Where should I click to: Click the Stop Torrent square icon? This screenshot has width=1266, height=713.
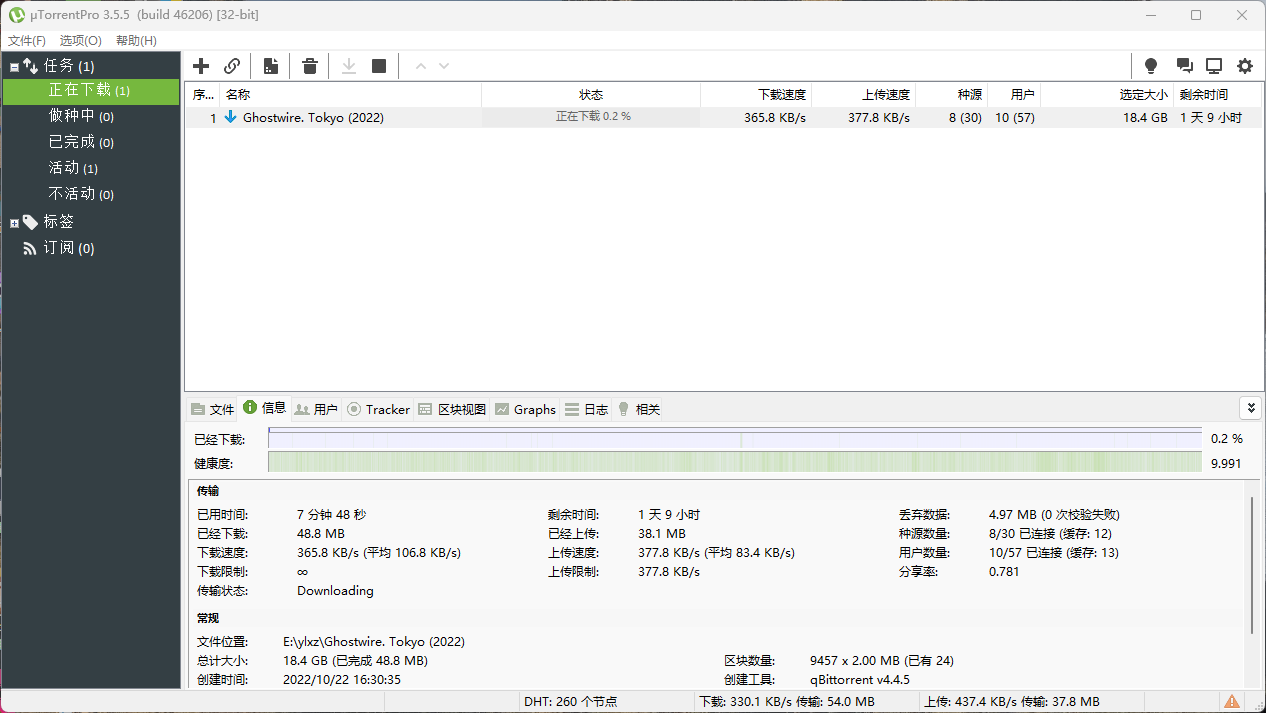click(x=379, y=66)
